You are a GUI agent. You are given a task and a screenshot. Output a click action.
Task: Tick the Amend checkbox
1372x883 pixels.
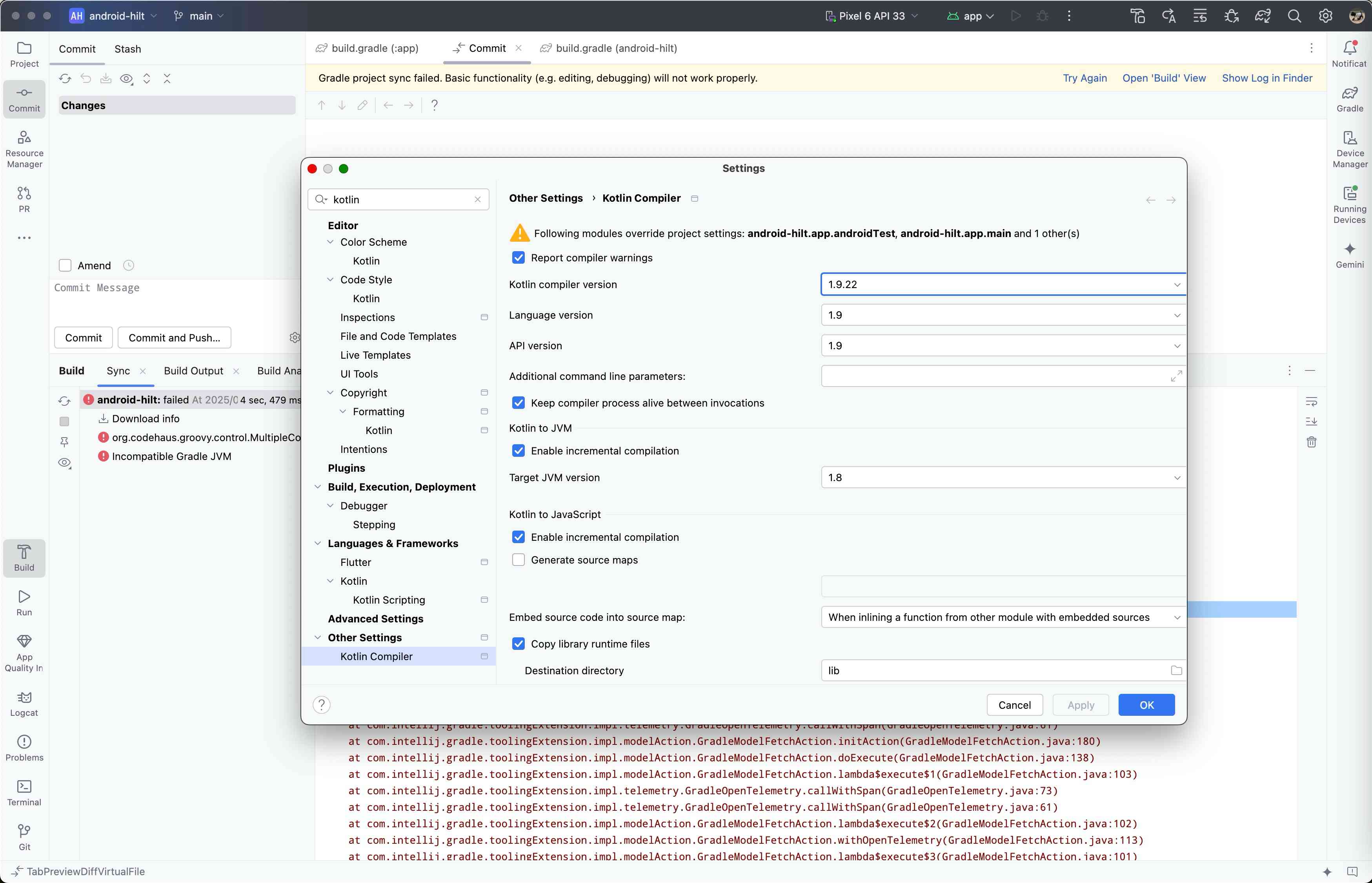pos(66,265)
